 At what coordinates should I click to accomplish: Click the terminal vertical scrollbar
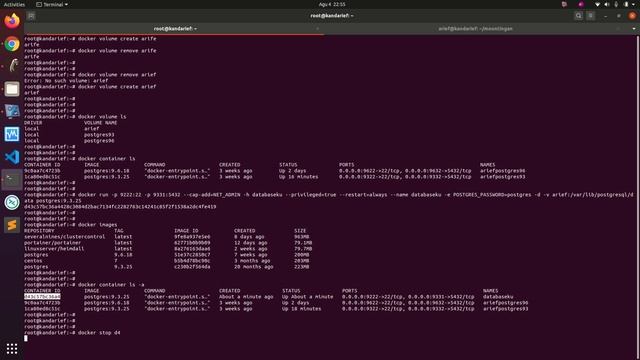coord(638,198)
